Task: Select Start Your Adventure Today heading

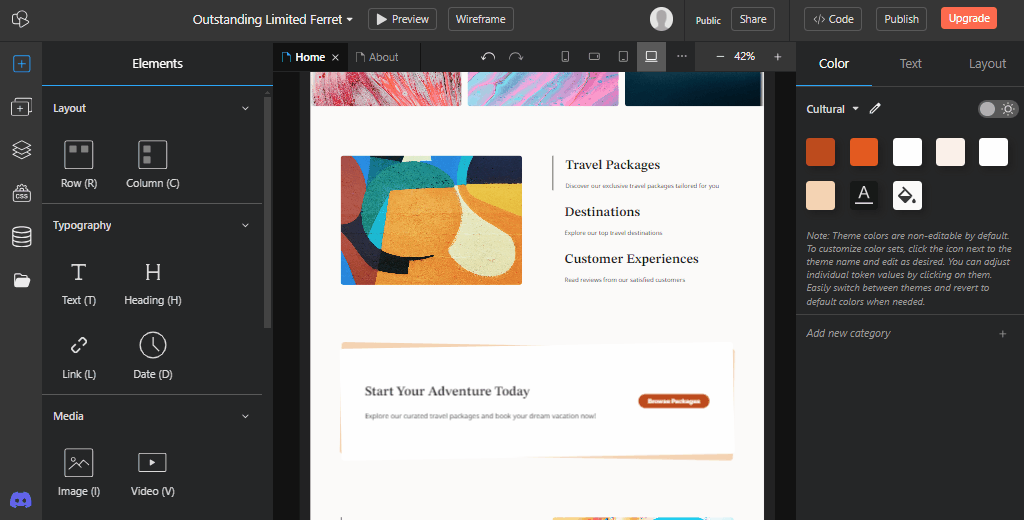Action: pyautogui.click(x=447, y=391)
